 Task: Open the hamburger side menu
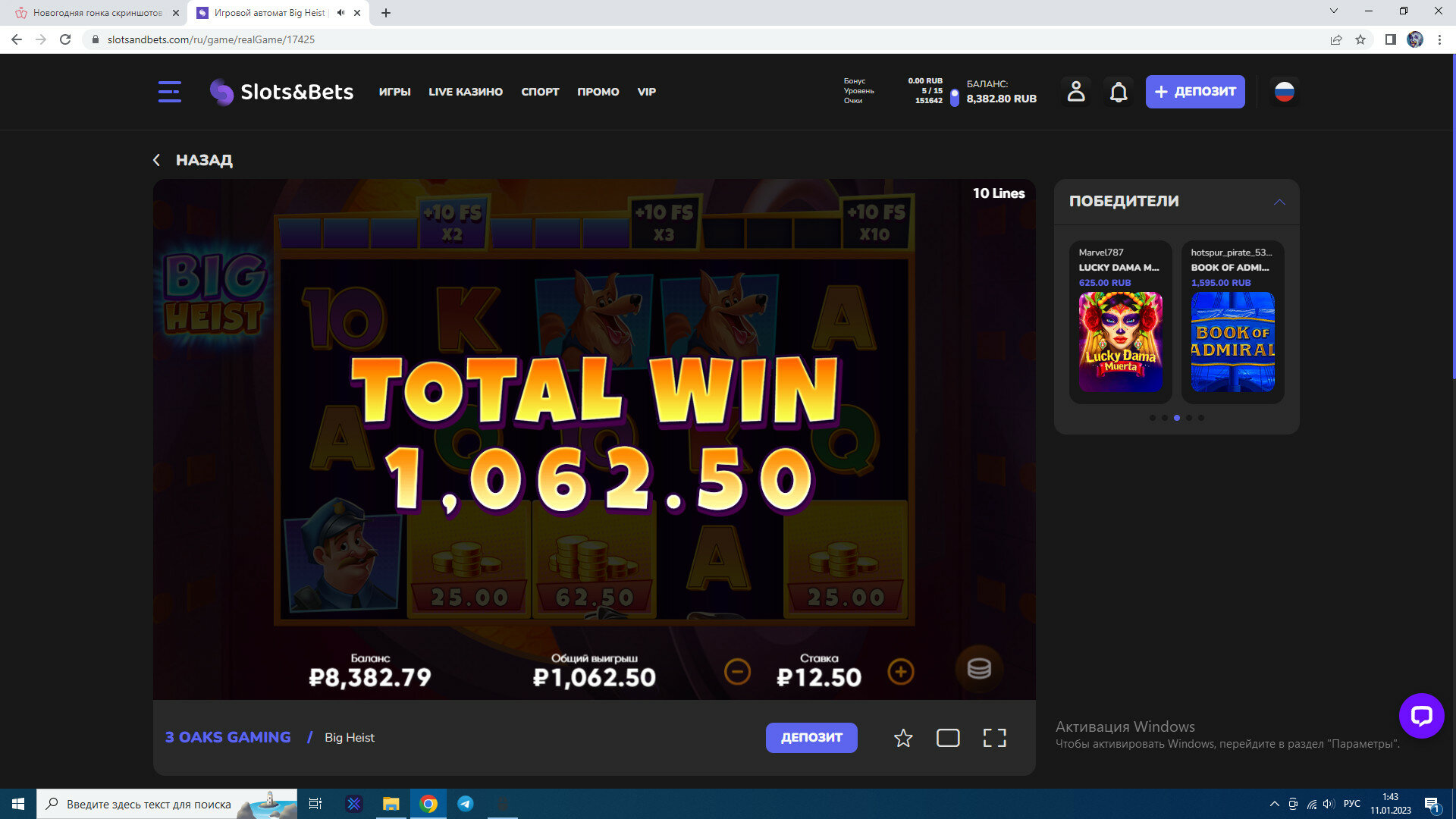169,92
